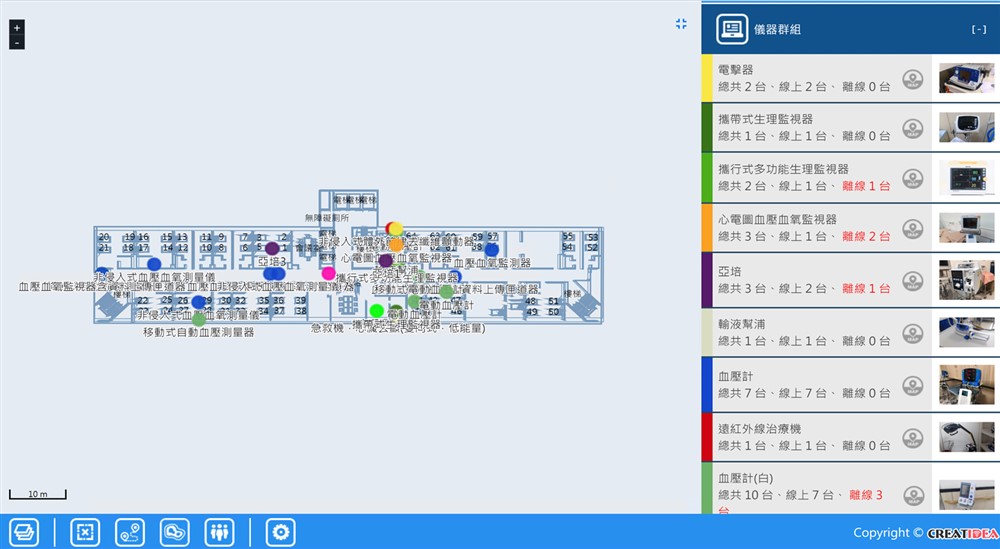
Task: Open the 攜行式多功能生理監視器 thumbnail image
Action: [966, 179]
